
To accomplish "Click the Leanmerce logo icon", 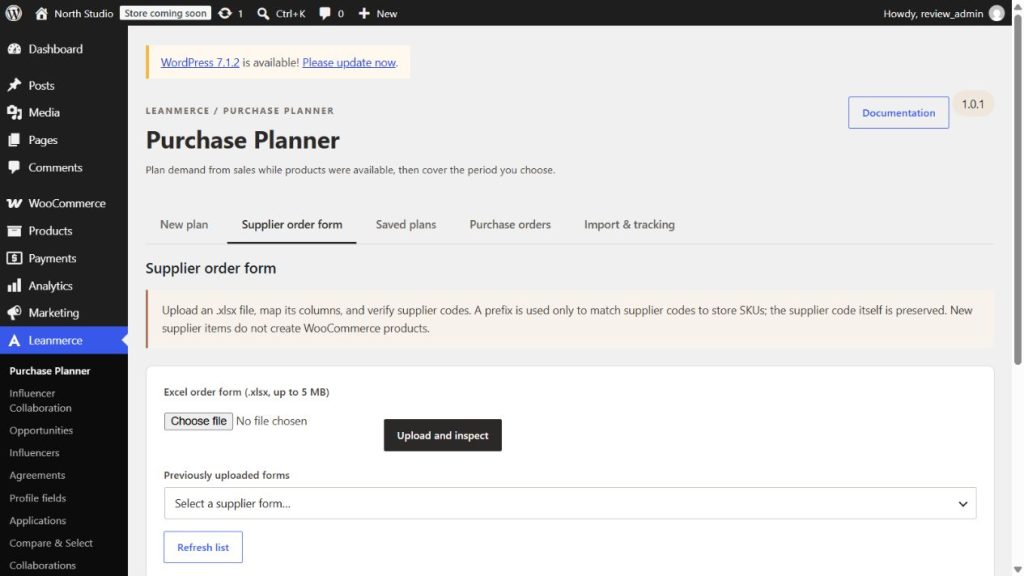I will pyautogui.click(x=14, y=340).
